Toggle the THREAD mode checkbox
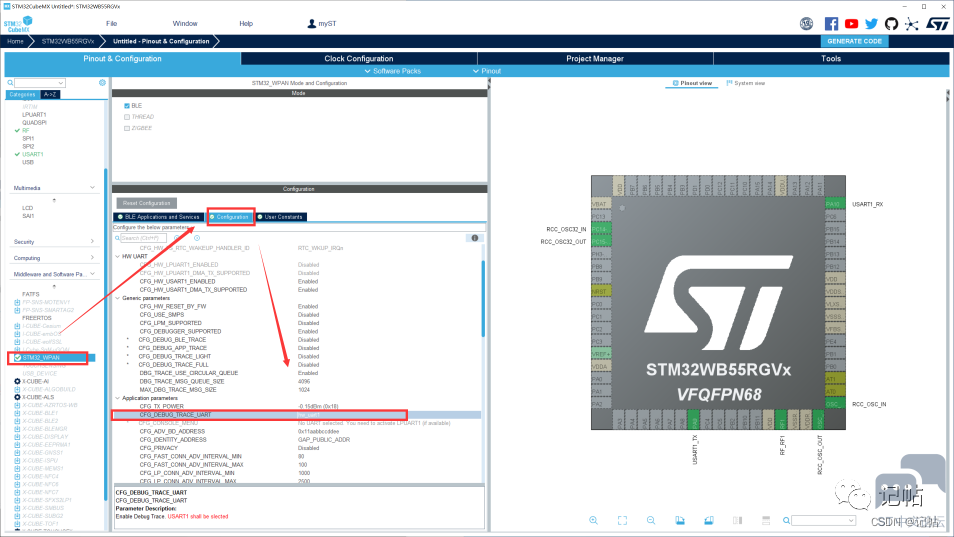Image resolution: width=954 pixels, height=537 pixels. point(127,117)
